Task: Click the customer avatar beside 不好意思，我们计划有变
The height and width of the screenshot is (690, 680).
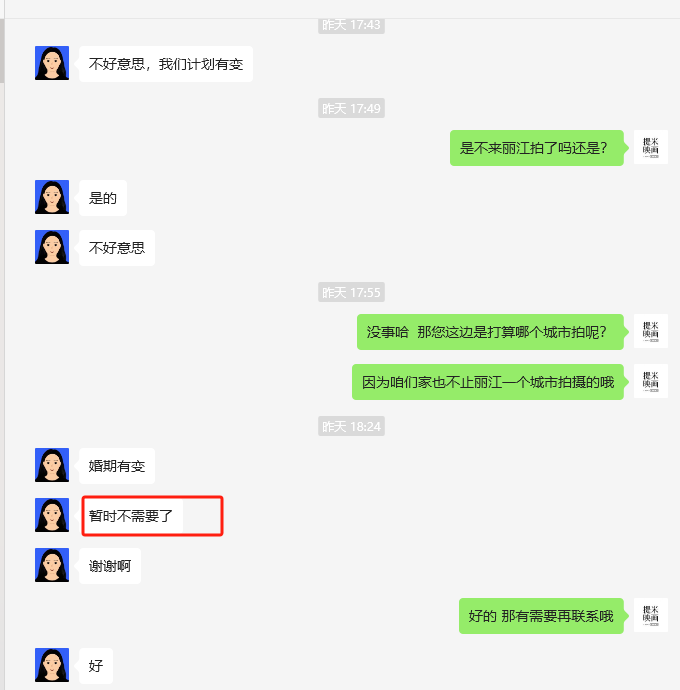Action: (52, 63)
